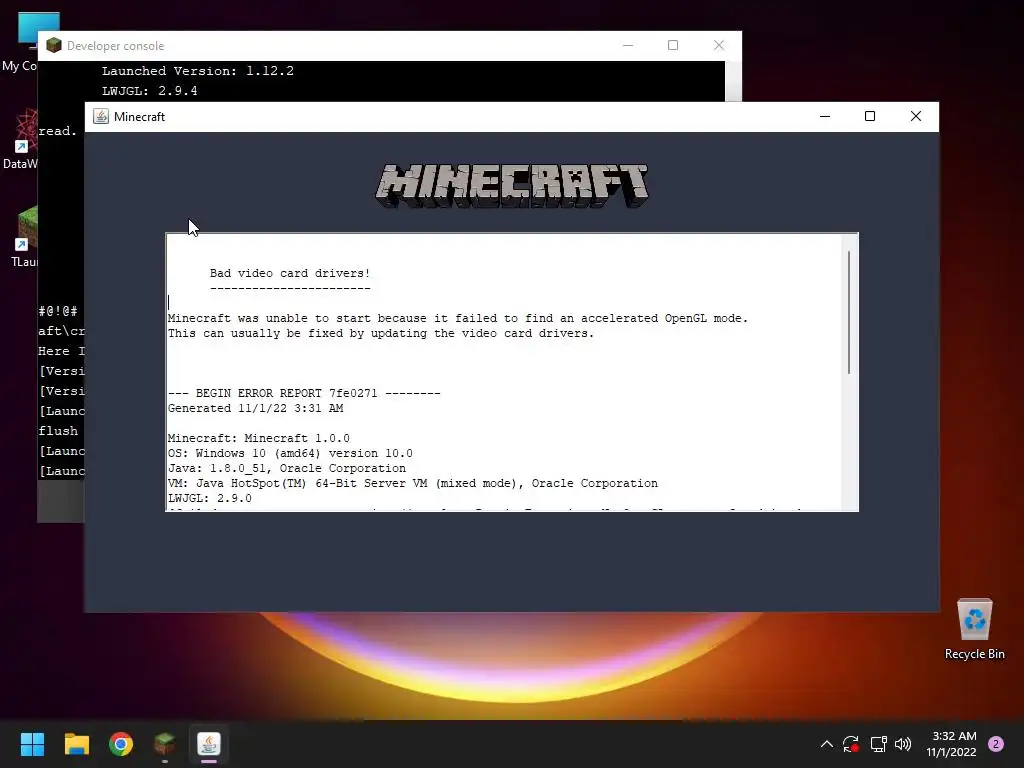The image size is (1024, 768).
Task: Minimize the Developer console window
Action: click(x=628, y=45)
